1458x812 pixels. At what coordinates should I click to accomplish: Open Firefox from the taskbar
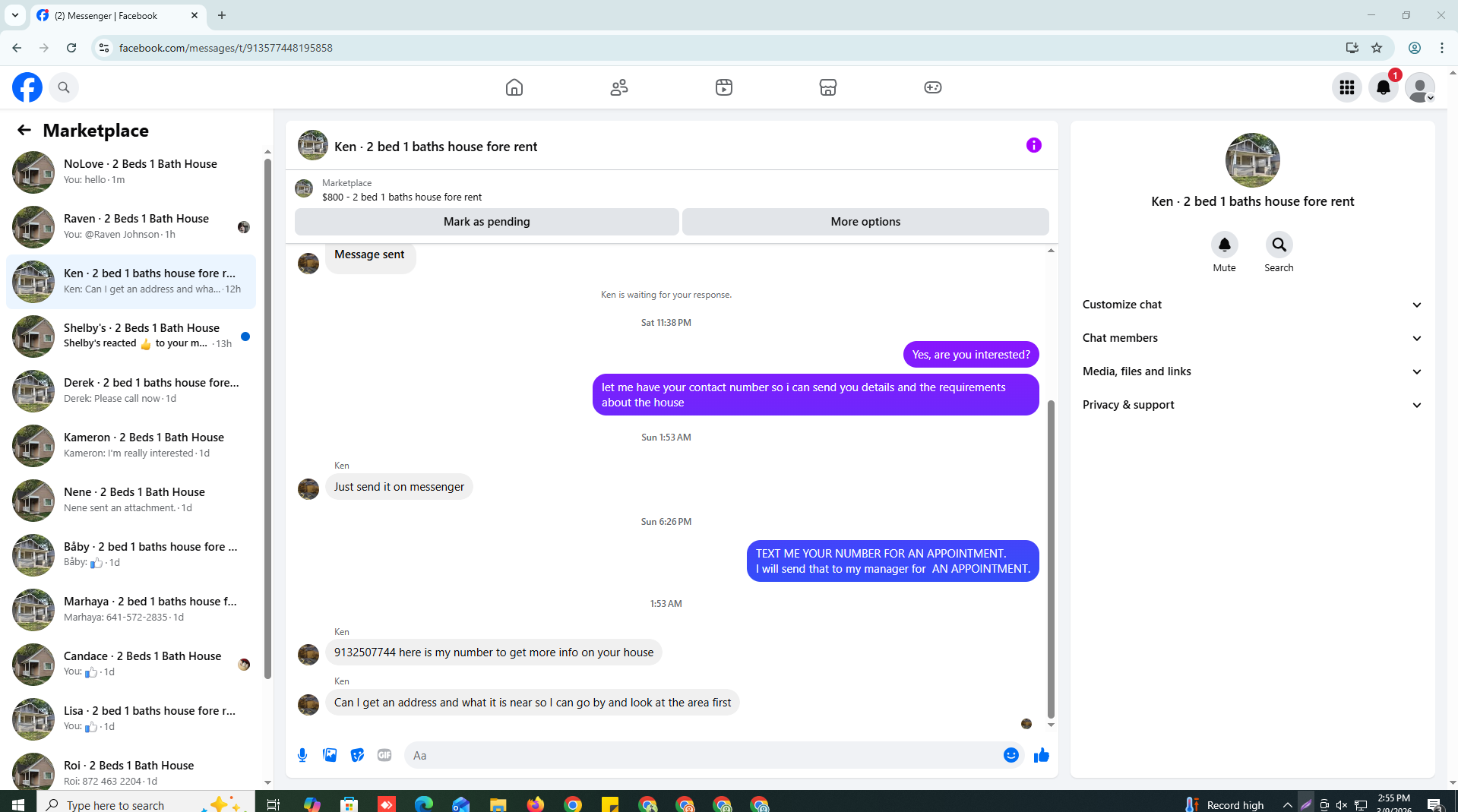(536, 804)
